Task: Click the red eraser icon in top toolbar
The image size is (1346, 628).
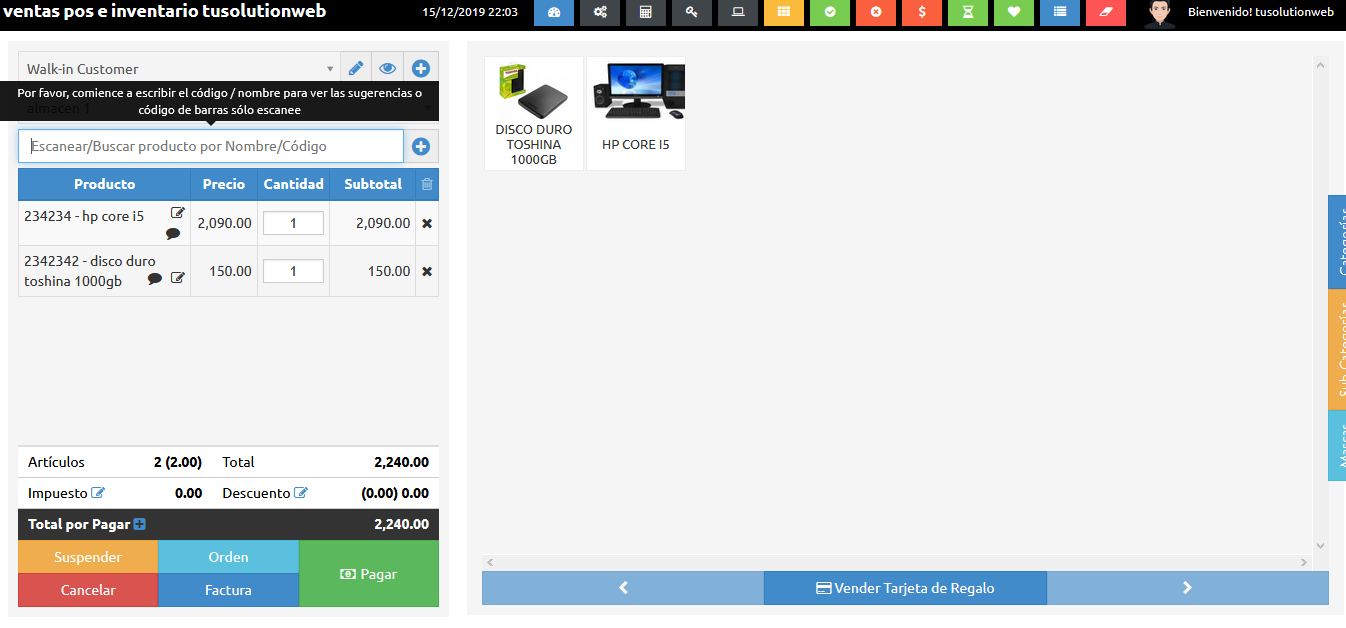Action: [x=1105, y=12]
